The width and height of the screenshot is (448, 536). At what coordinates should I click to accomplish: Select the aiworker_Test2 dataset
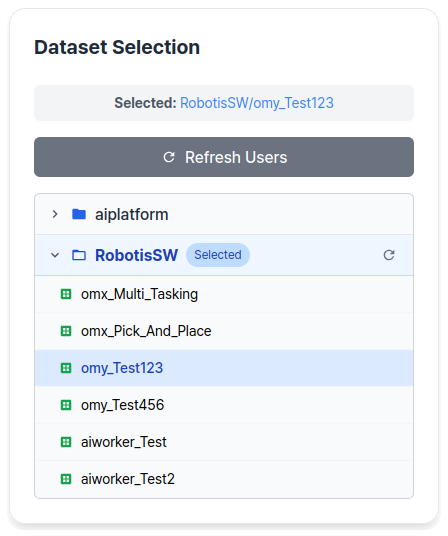tap(224, 479)
